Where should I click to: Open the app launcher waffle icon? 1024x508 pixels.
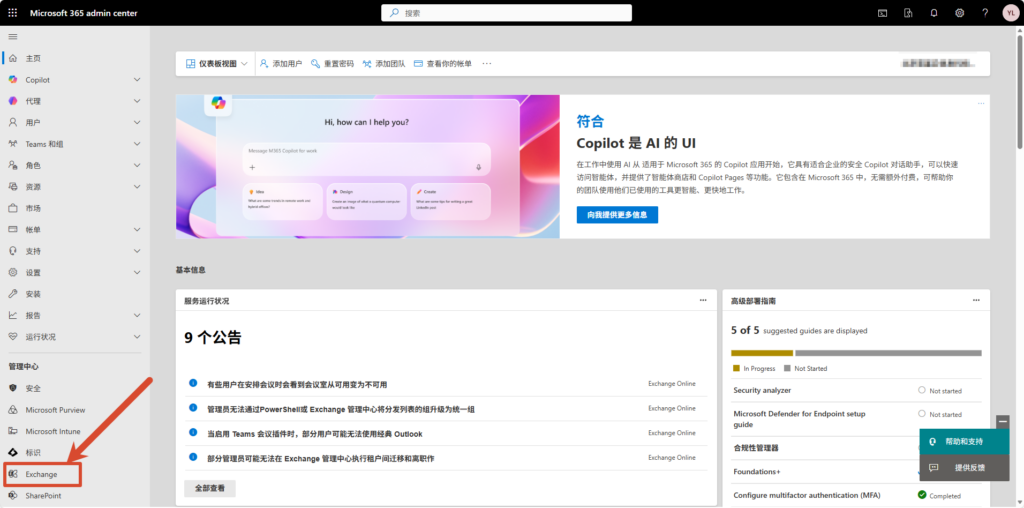[13, 13]
